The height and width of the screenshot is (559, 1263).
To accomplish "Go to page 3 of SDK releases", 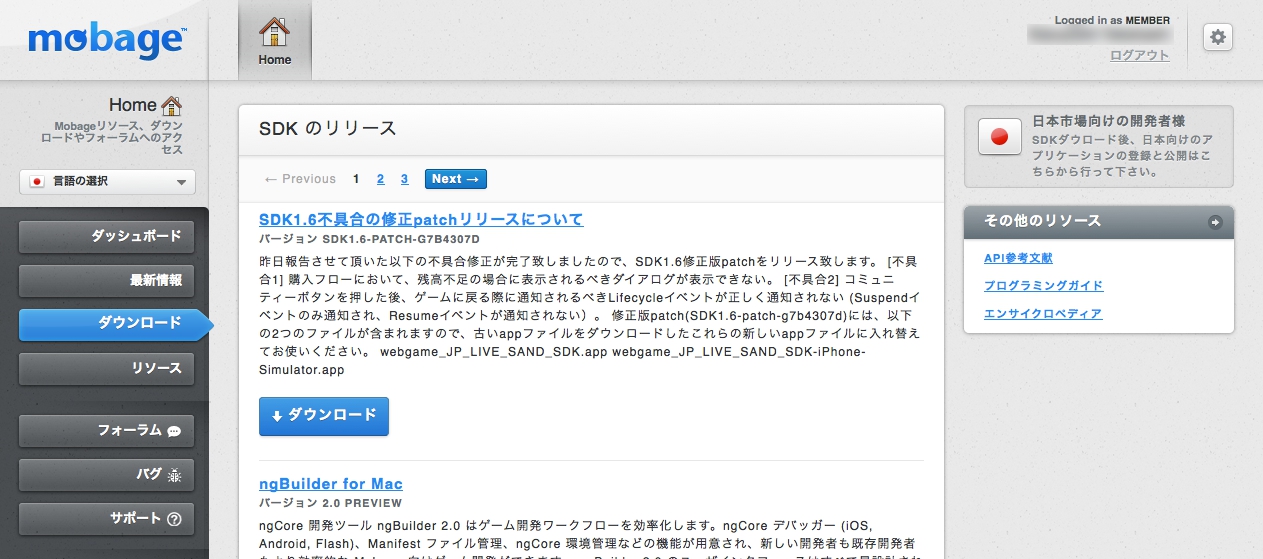I will (x=404, y=179).
